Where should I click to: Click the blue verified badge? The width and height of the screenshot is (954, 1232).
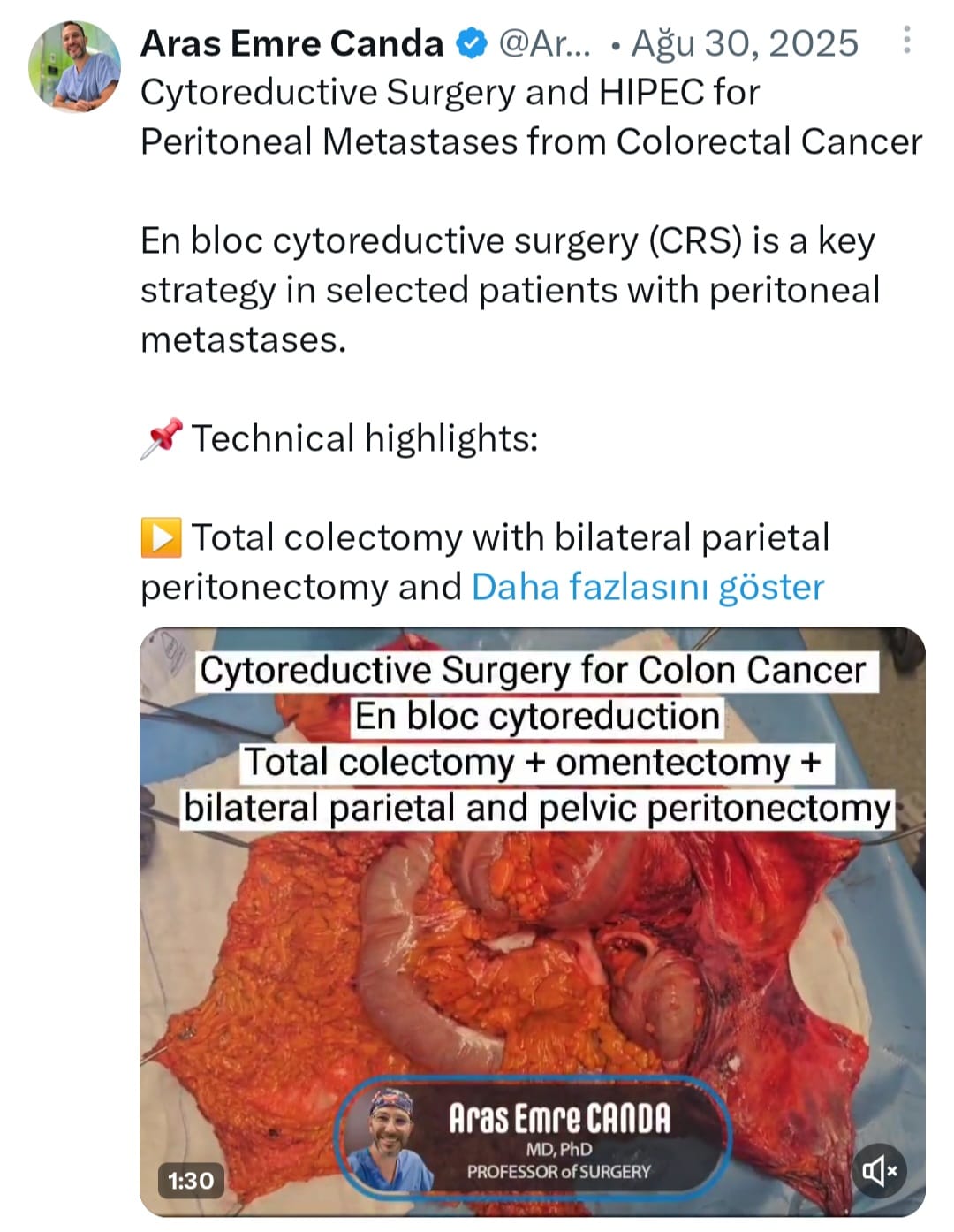471,43
